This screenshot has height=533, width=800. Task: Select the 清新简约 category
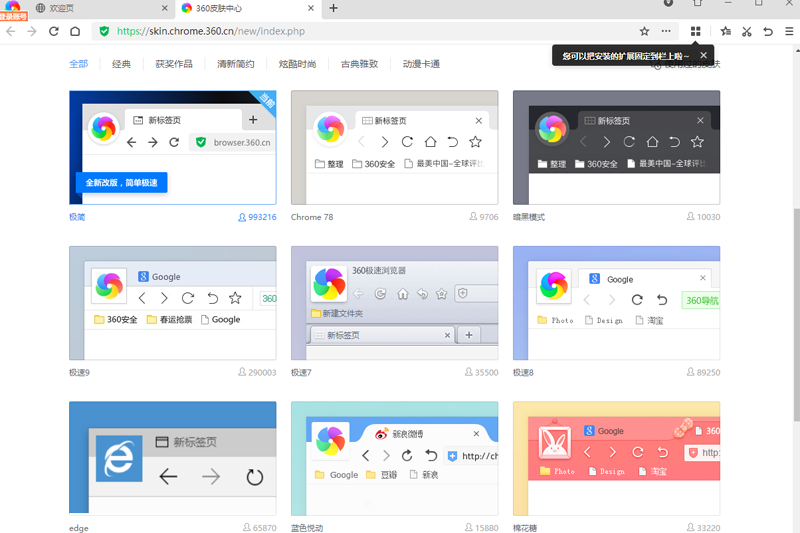click(236, 64)
